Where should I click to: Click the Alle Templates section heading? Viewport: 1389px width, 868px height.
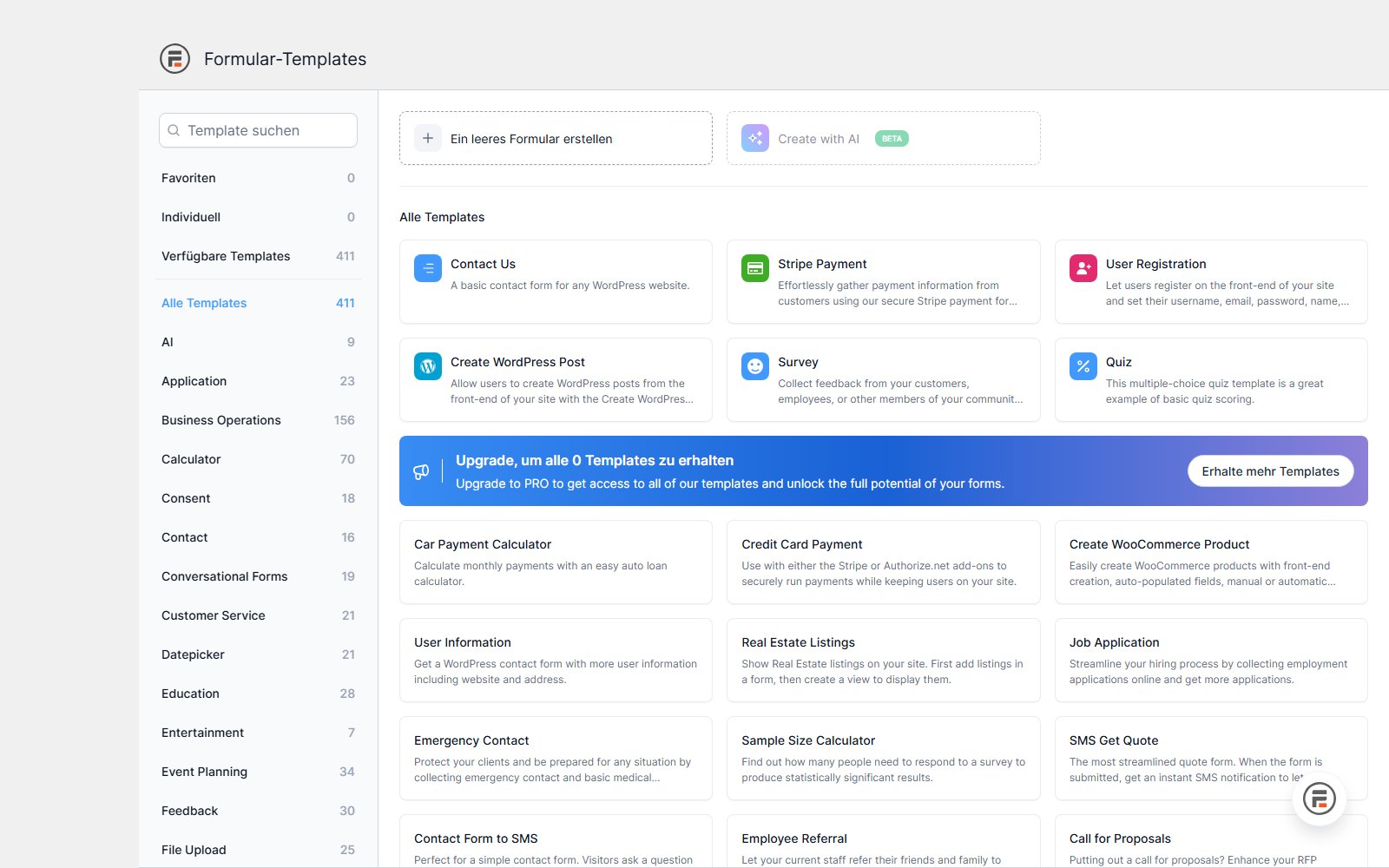pos(442,217)
